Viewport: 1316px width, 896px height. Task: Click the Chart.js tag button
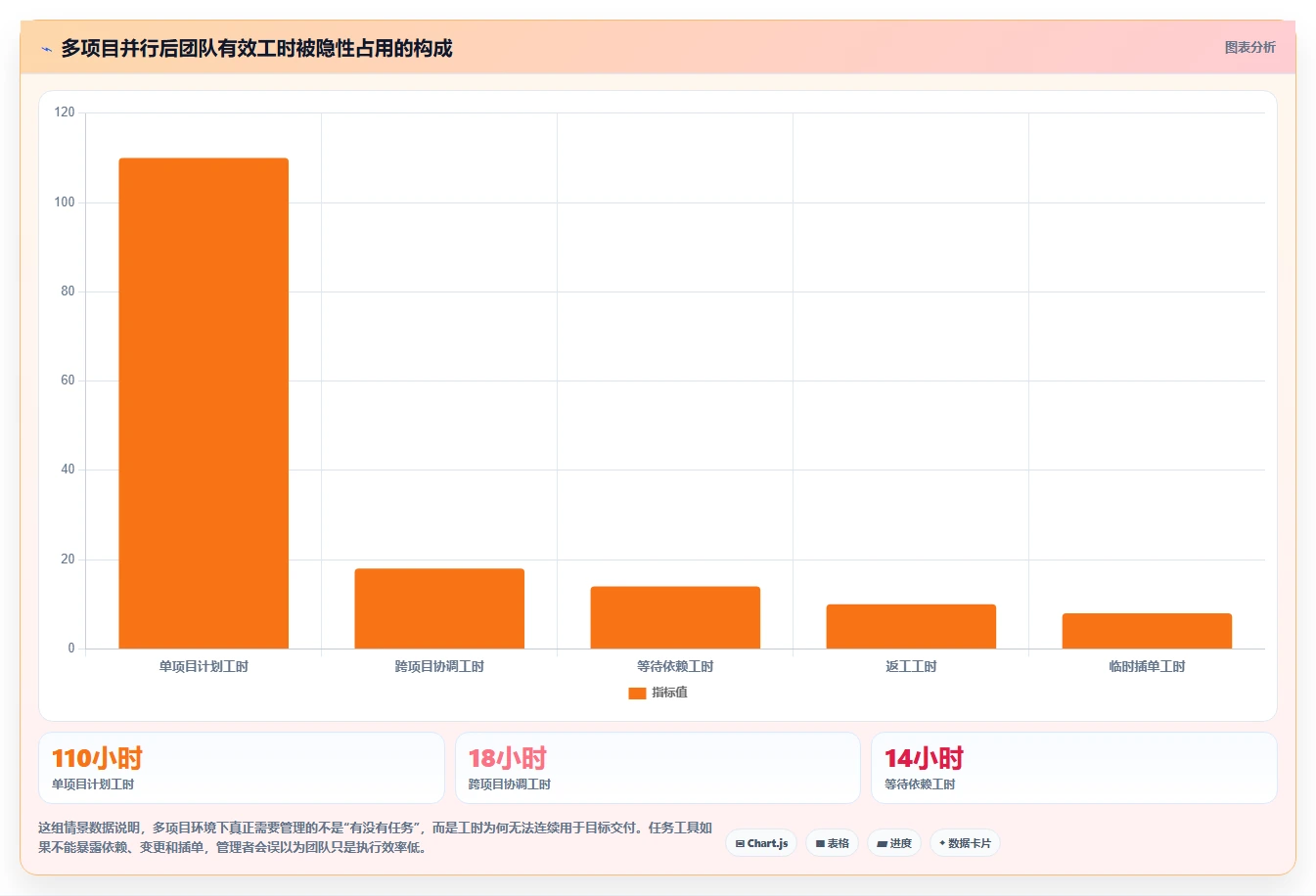tap(761, 843)
